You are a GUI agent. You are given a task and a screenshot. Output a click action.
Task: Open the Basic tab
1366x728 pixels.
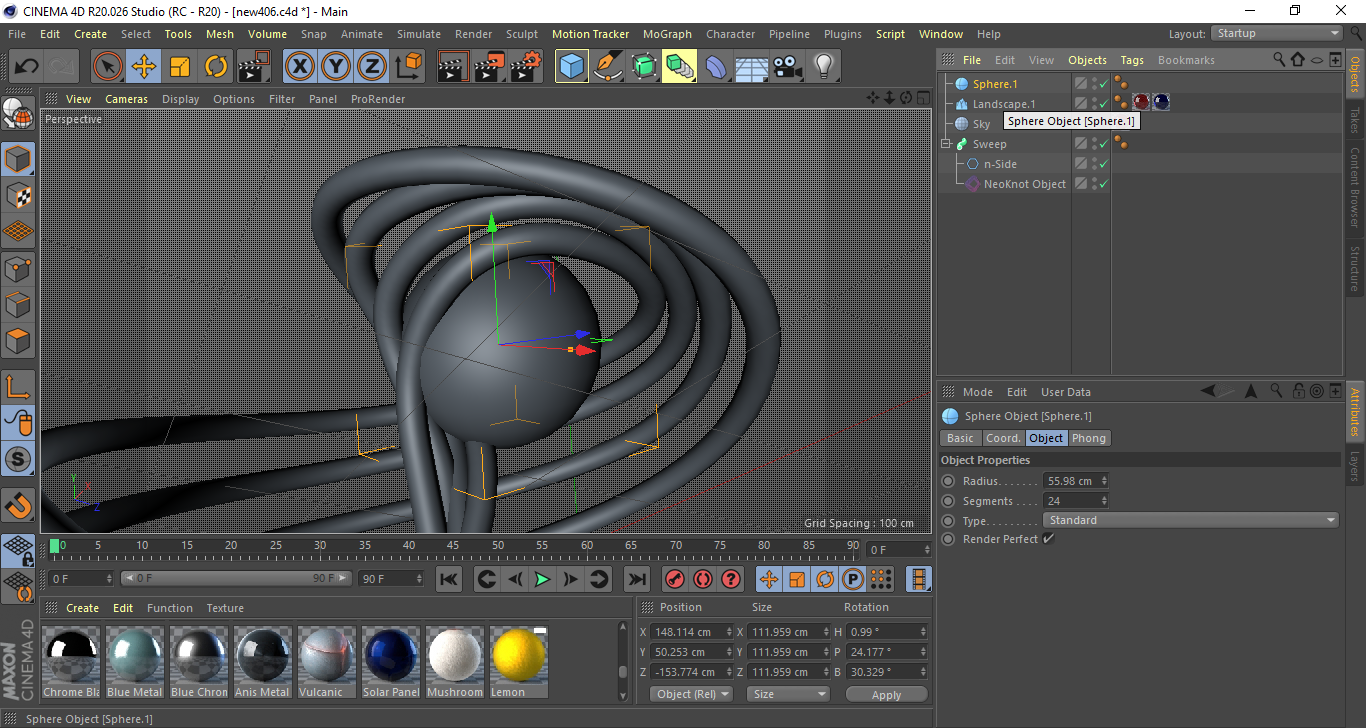960,438
